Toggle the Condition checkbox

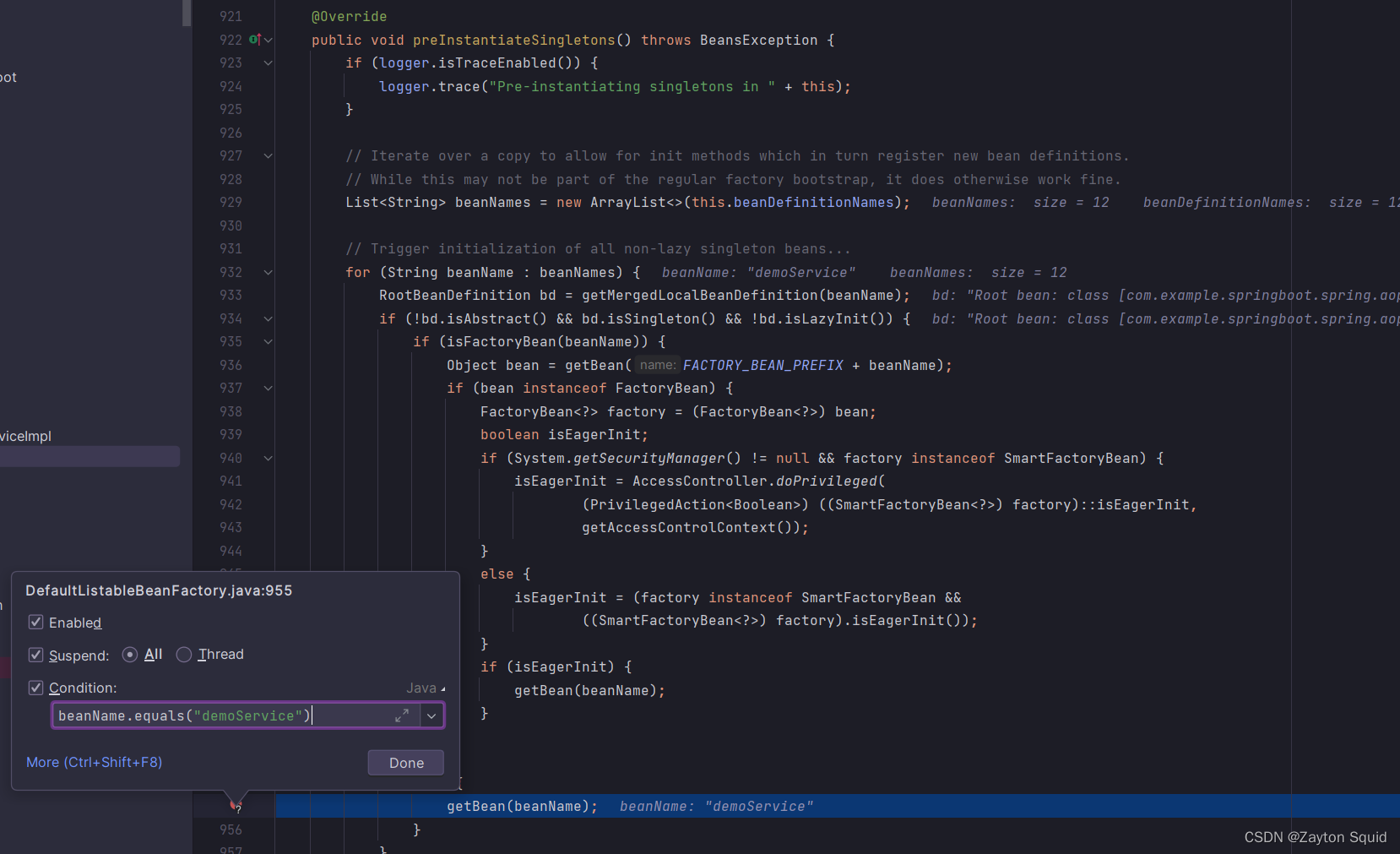tap(35, 688)
